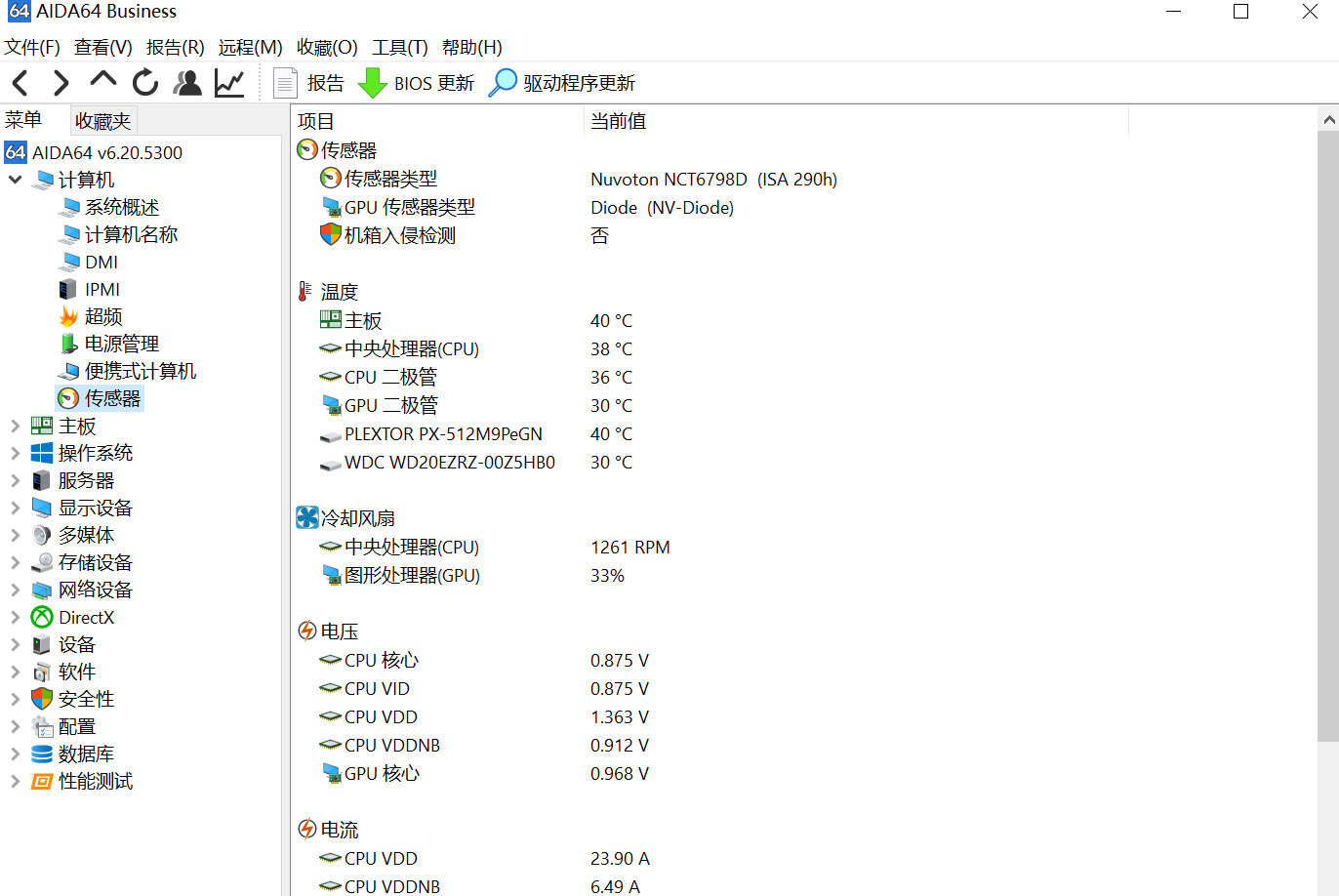This screenshot has height=896, width=1339.
Task: Click the 性能测试 benchmark icon
Action: click(42, 781)
